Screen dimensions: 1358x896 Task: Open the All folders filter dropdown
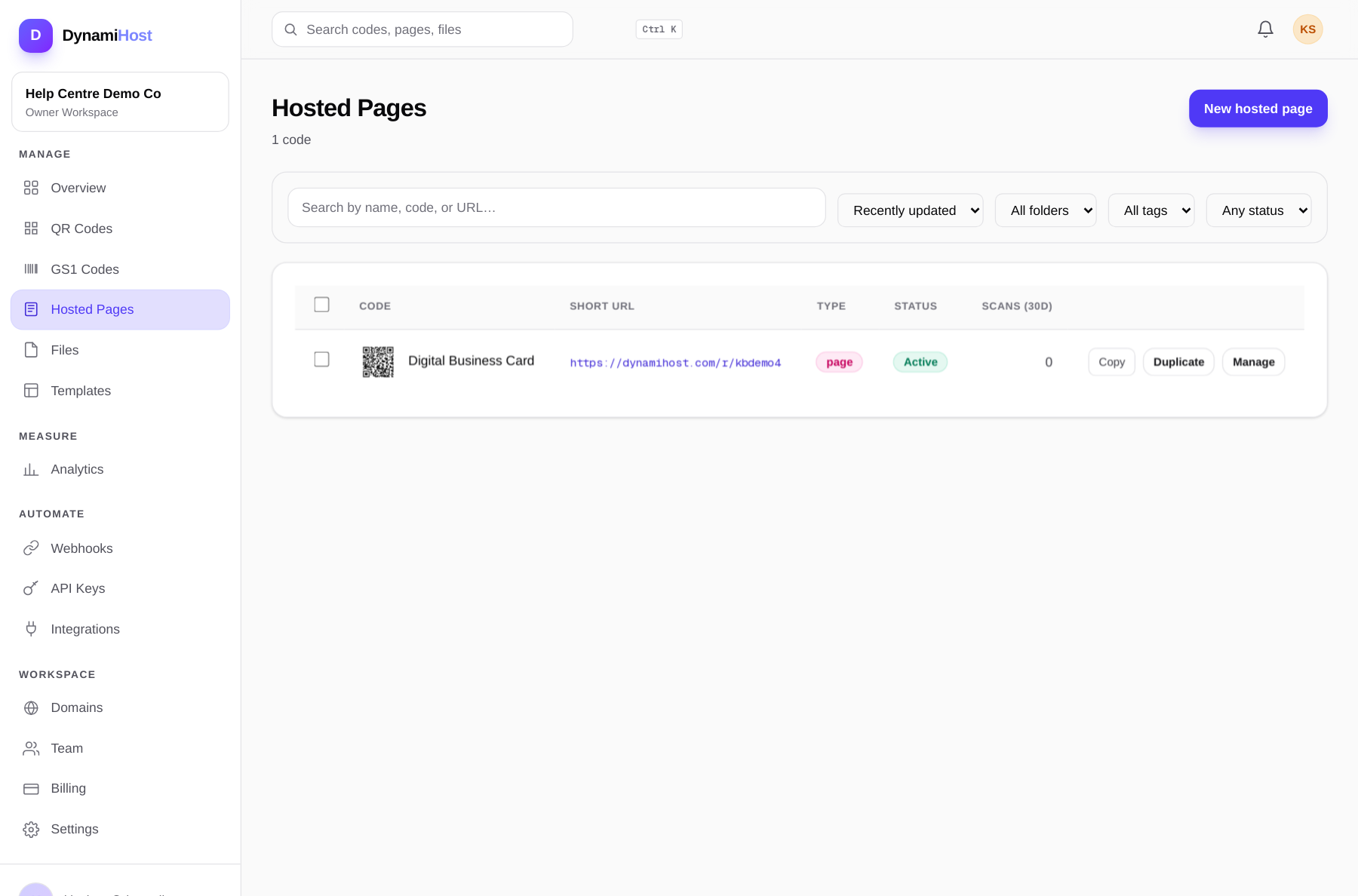click(x=1045, y=210)
